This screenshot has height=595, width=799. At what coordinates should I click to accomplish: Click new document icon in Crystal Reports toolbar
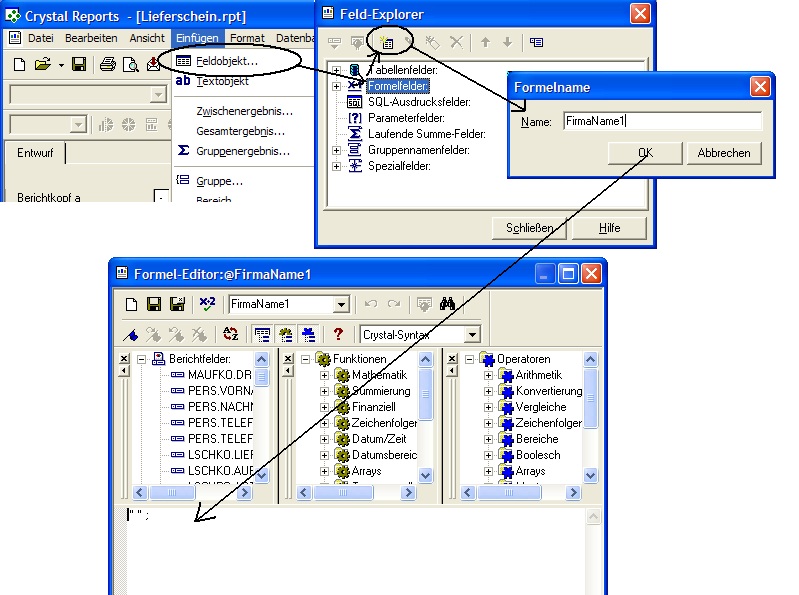tap(19, 65)
